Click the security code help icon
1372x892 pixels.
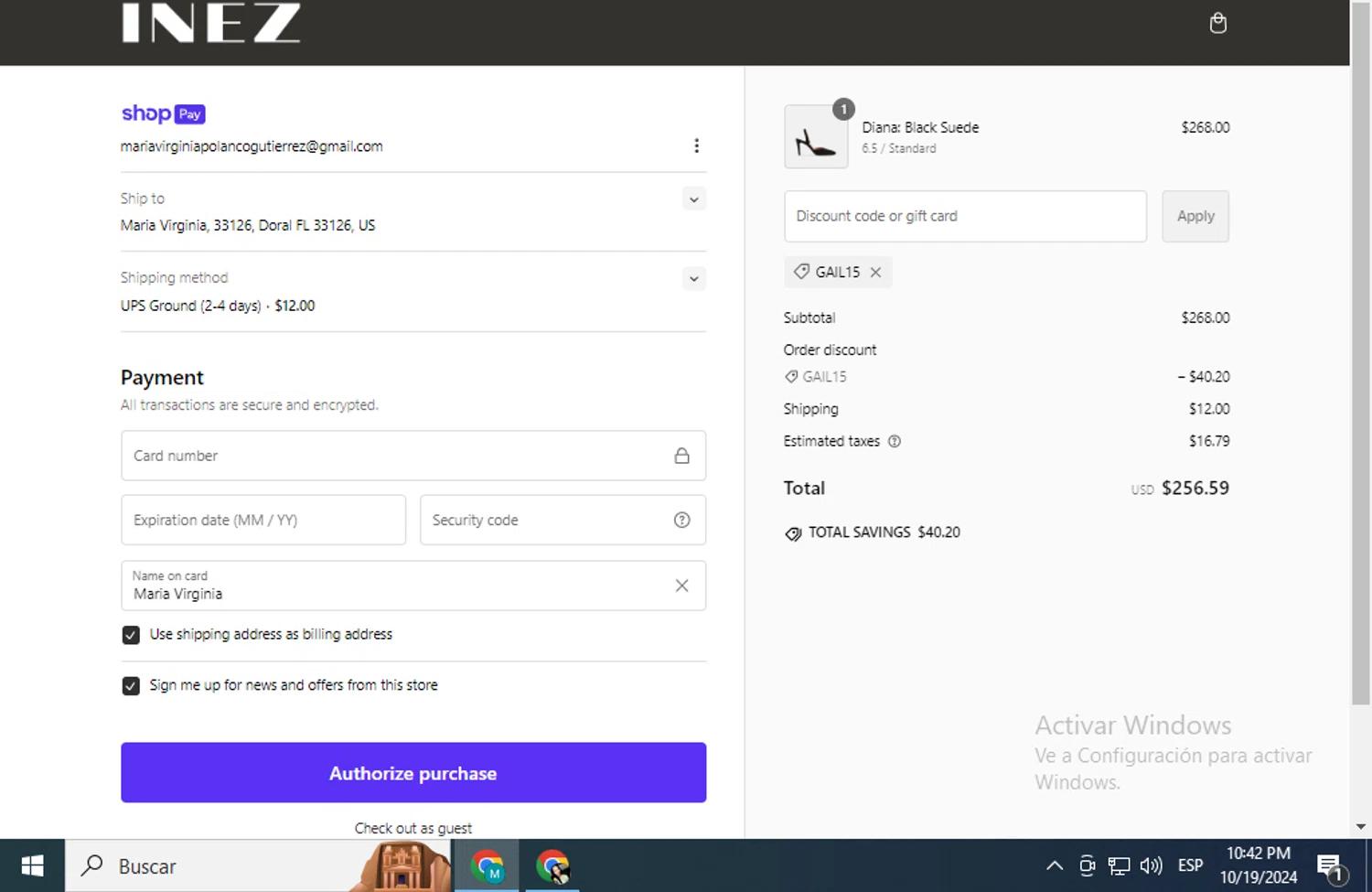[x=681, y=520]
